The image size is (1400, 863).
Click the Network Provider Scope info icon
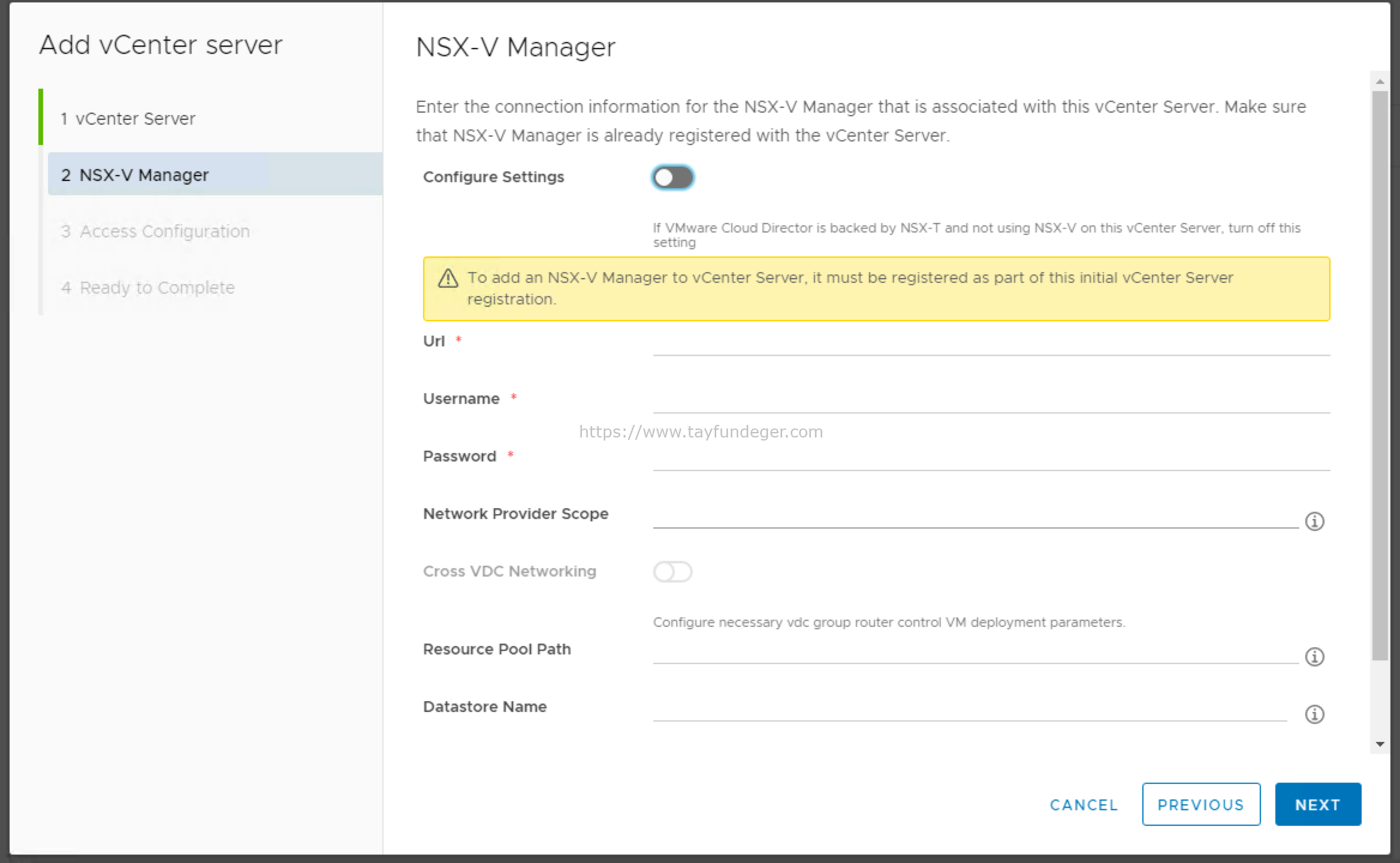click(x=1314, y=521)
